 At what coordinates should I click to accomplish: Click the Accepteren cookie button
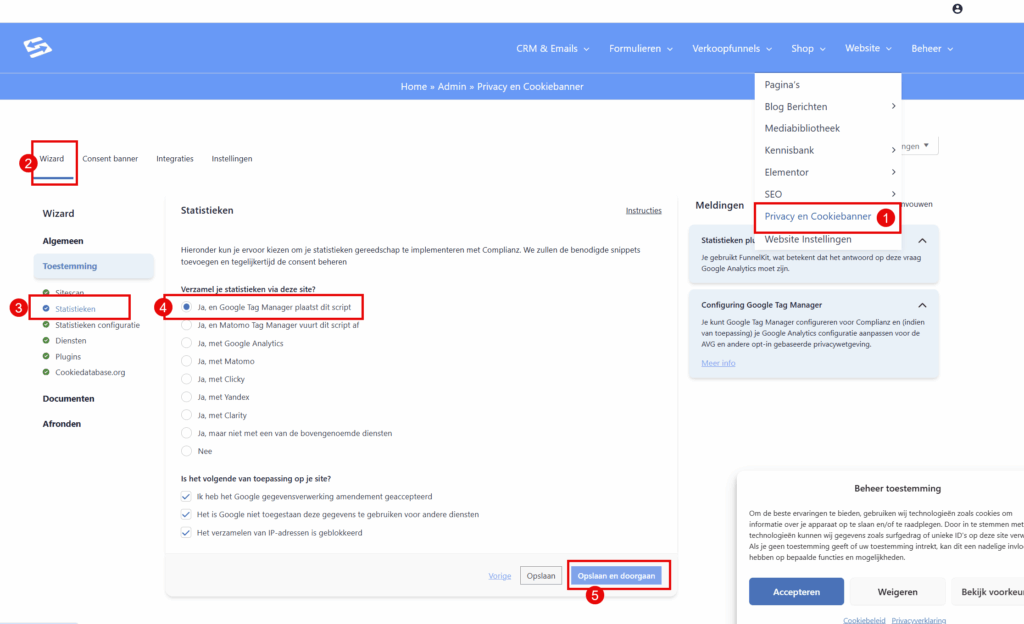796,592
